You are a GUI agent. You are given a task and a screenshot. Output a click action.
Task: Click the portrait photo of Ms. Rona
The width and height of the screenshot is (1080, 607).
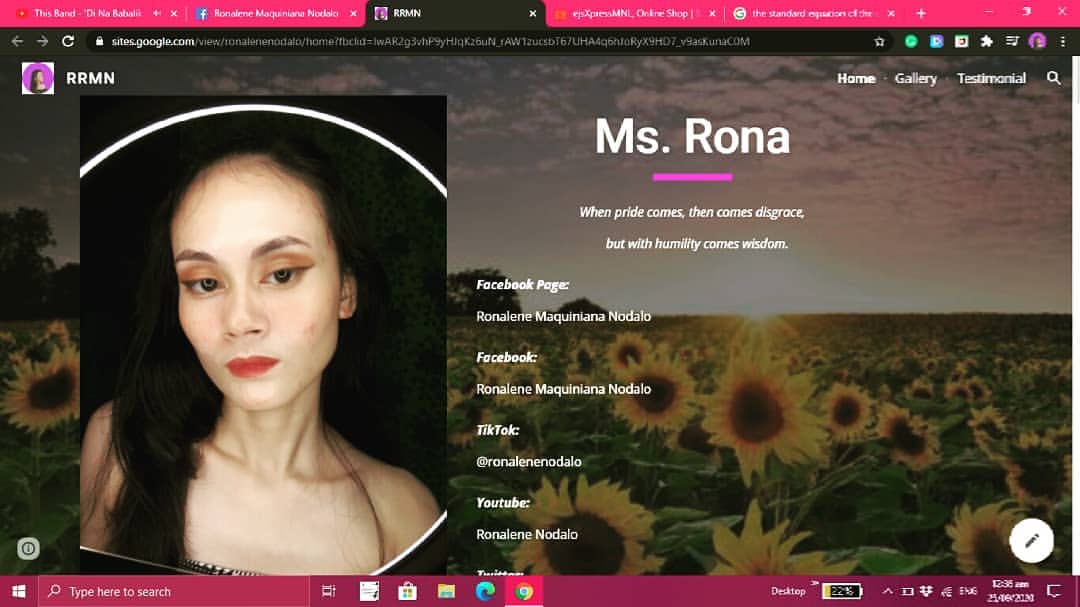[263, 336]
